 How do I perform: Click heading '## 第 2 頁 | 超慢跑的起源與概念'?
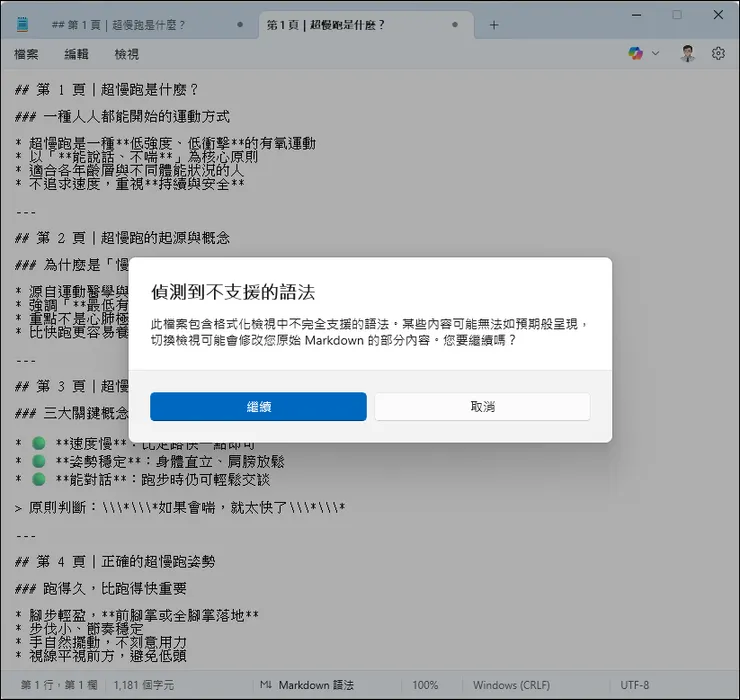click(122, 237)
